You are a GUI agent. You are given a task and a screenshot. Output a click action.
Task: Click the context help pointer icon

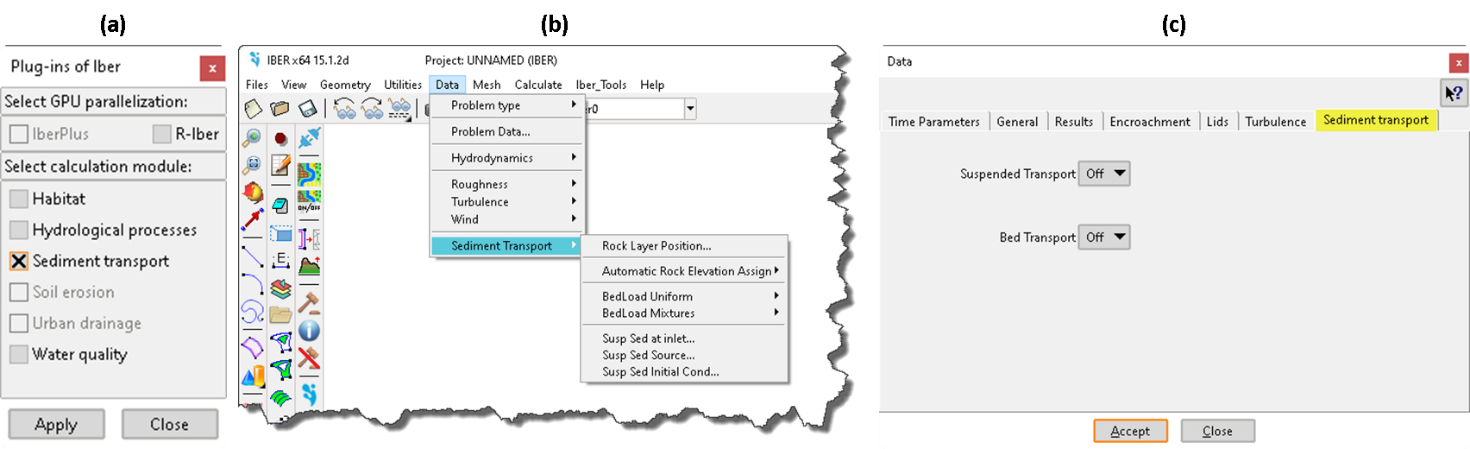pos(1453,93)
